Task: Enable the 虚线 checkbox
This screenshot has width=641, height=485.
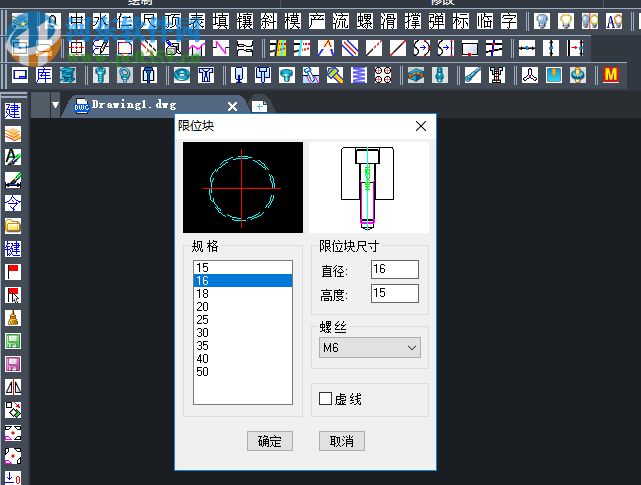Action: pos(325,399)
